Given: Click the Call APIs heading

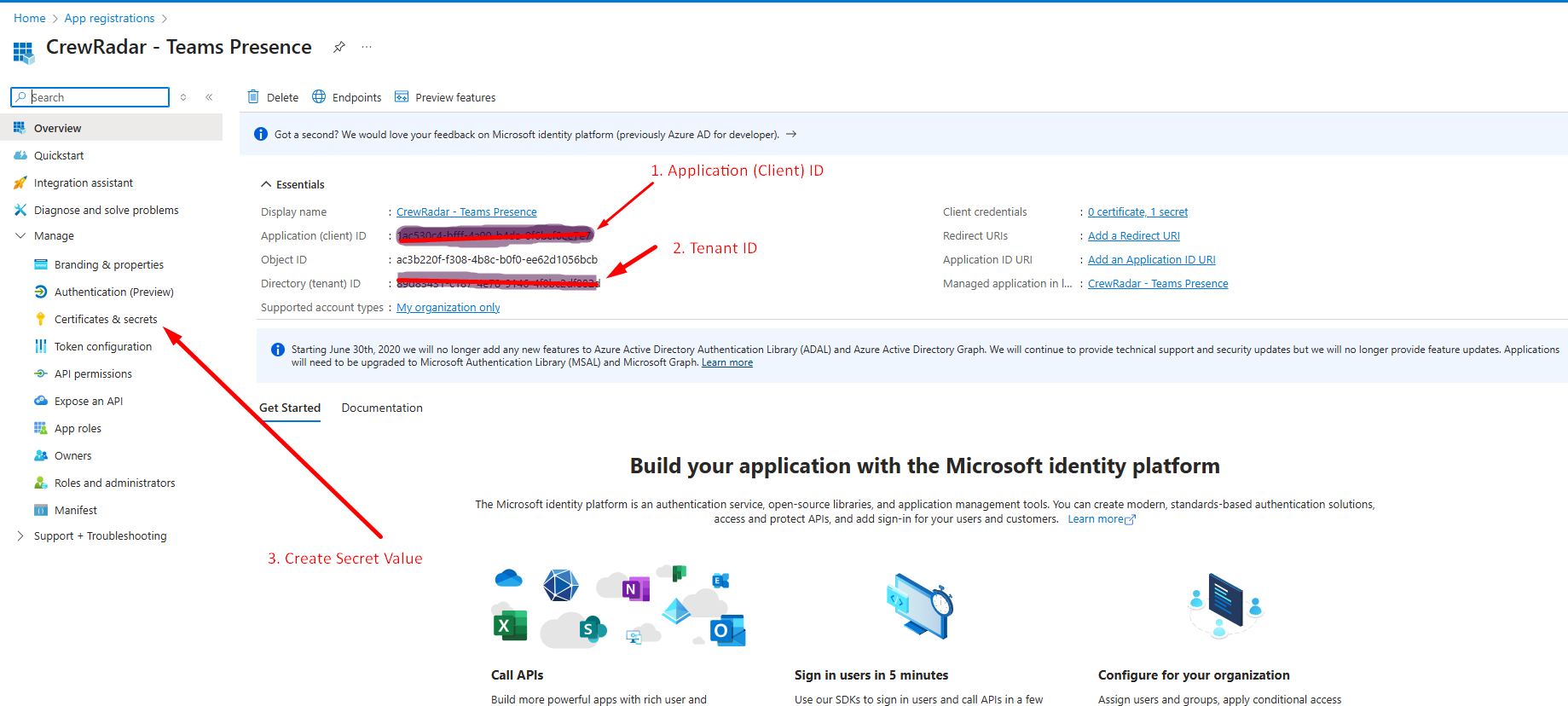Looking at the screenshot, I should (x=518, y=674).
